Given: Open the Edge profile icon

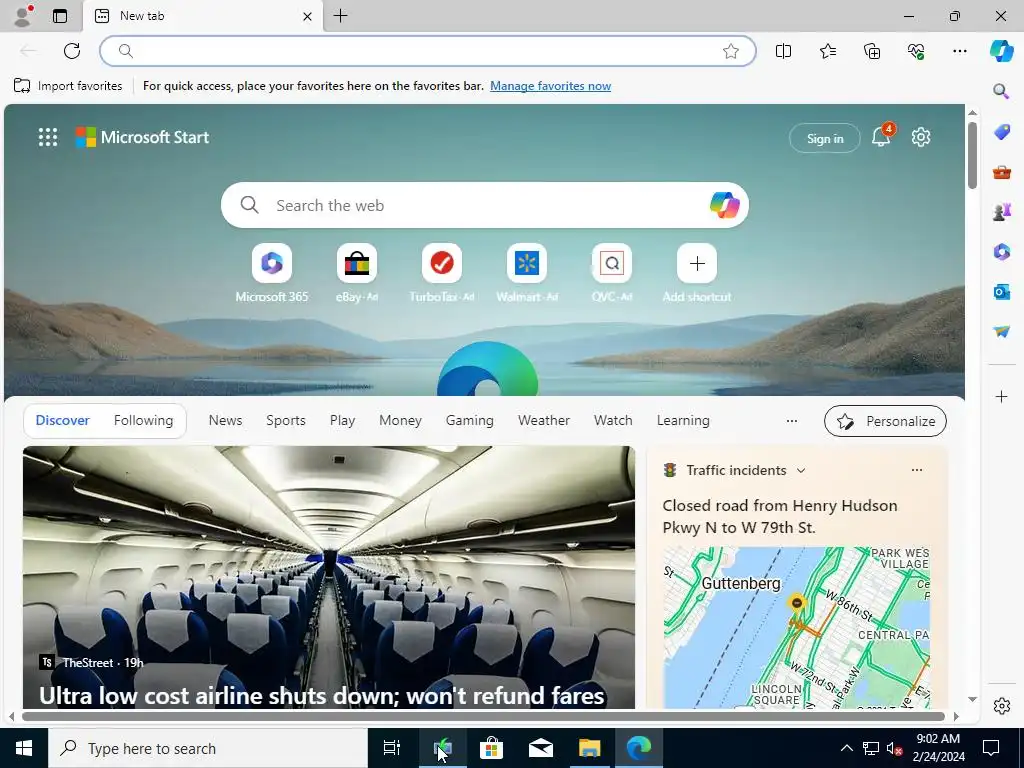Looking at the screenshot, I should [22, 16].
